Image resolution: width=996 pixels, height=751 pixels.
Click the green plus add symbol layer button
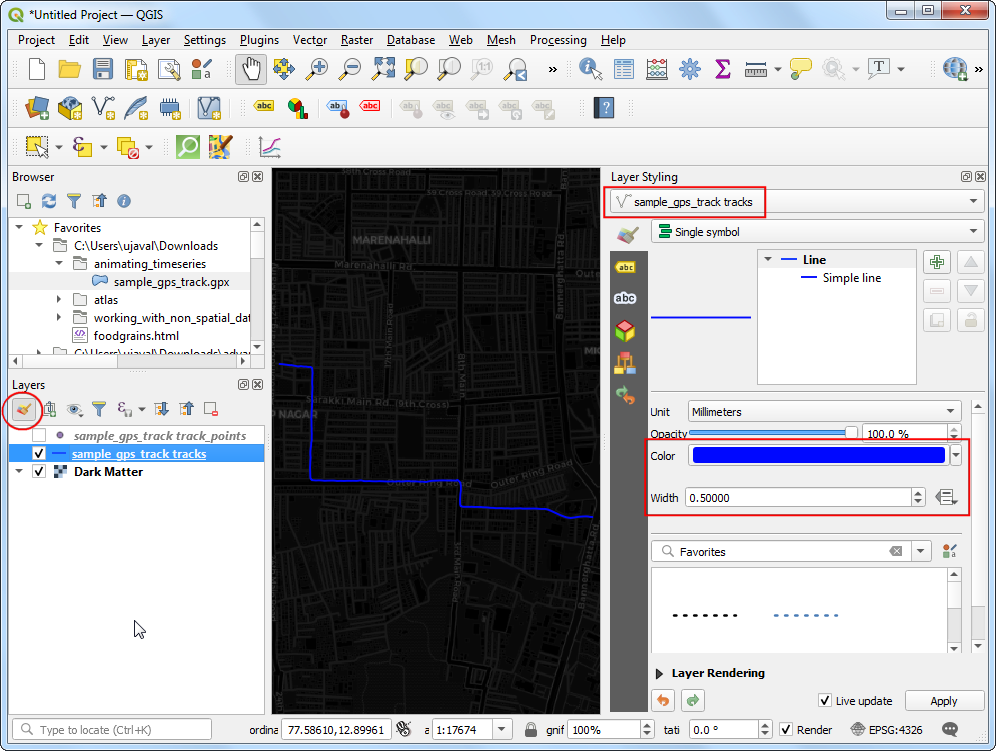(x=937, y=262)
